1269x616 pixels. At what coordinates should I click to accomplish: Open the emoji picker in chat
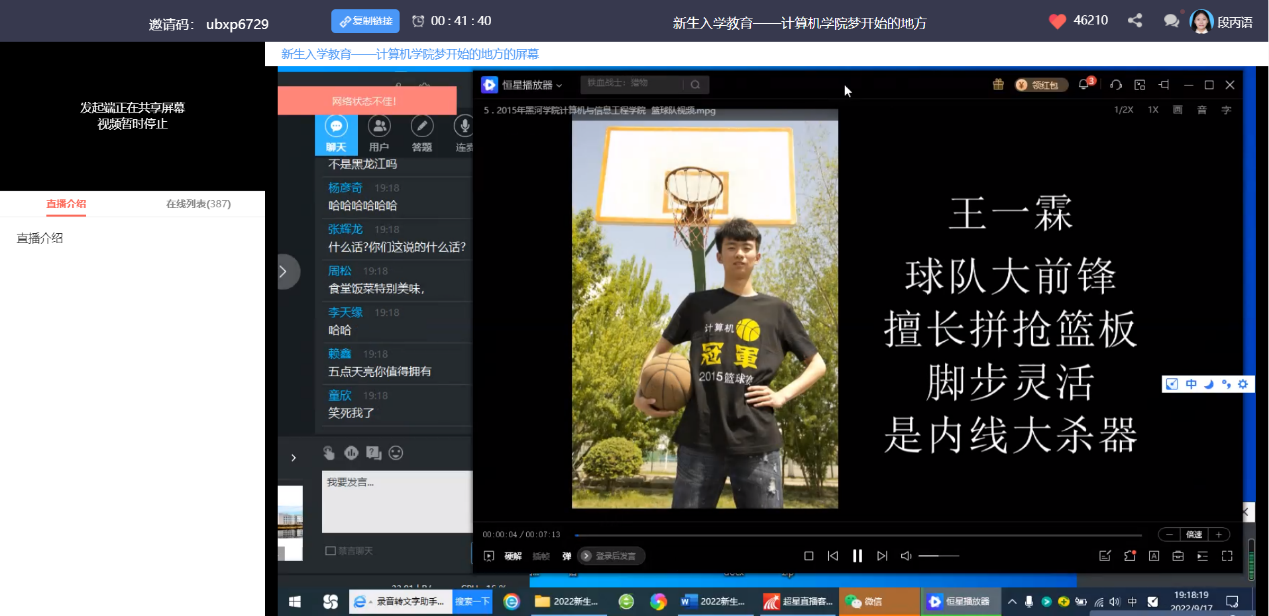pos(396,453)
